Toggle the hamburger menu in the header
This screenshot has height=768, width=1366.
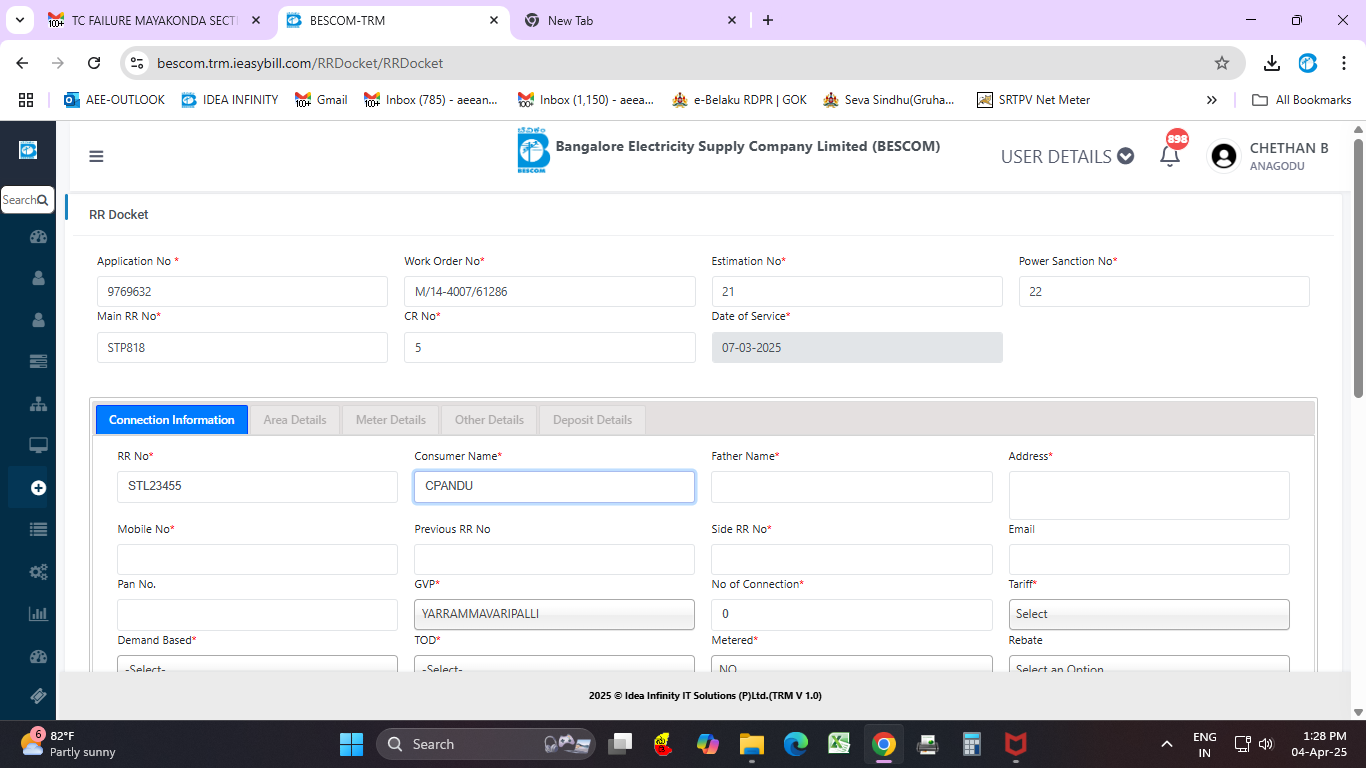click(x=96, y=156)
